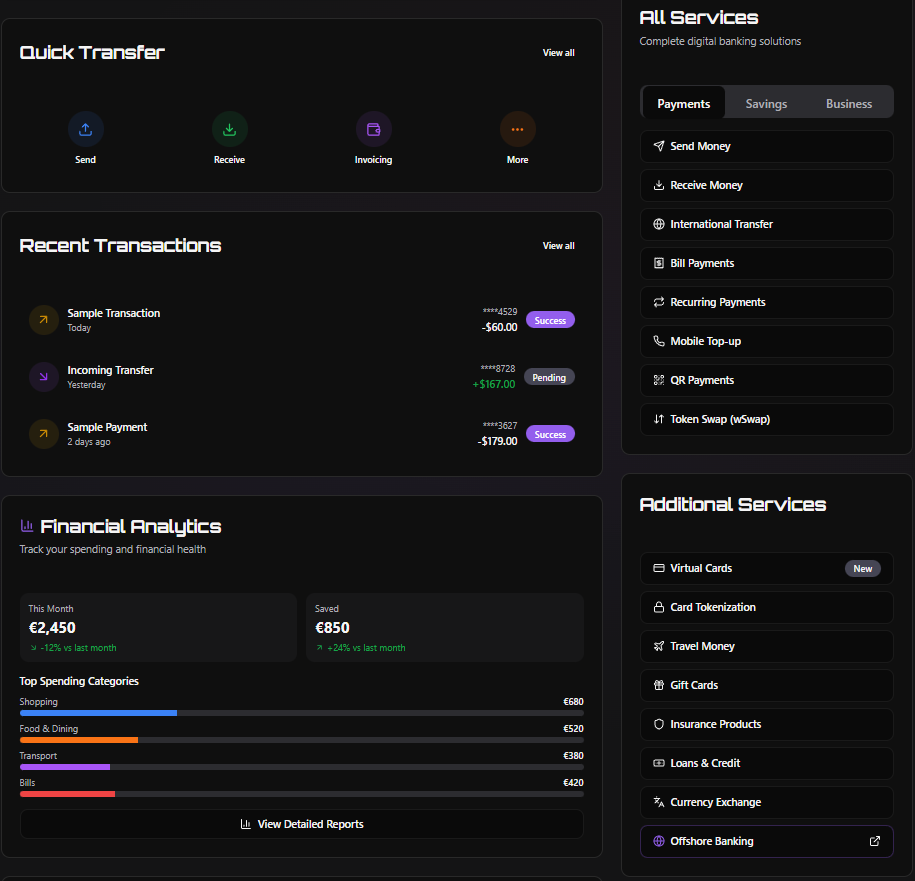This screenshot has height=881, width=915.
Task: Switch to the Savings tab
Action: pos(766,104)
